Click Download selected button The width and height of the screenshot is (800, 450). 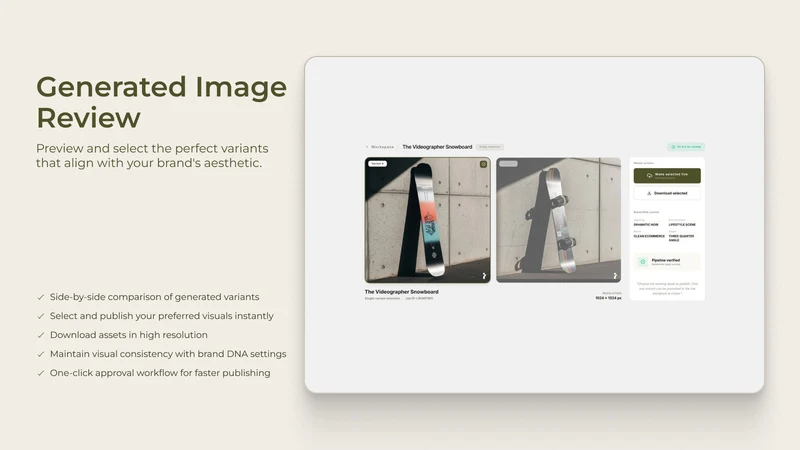[667, 193]
